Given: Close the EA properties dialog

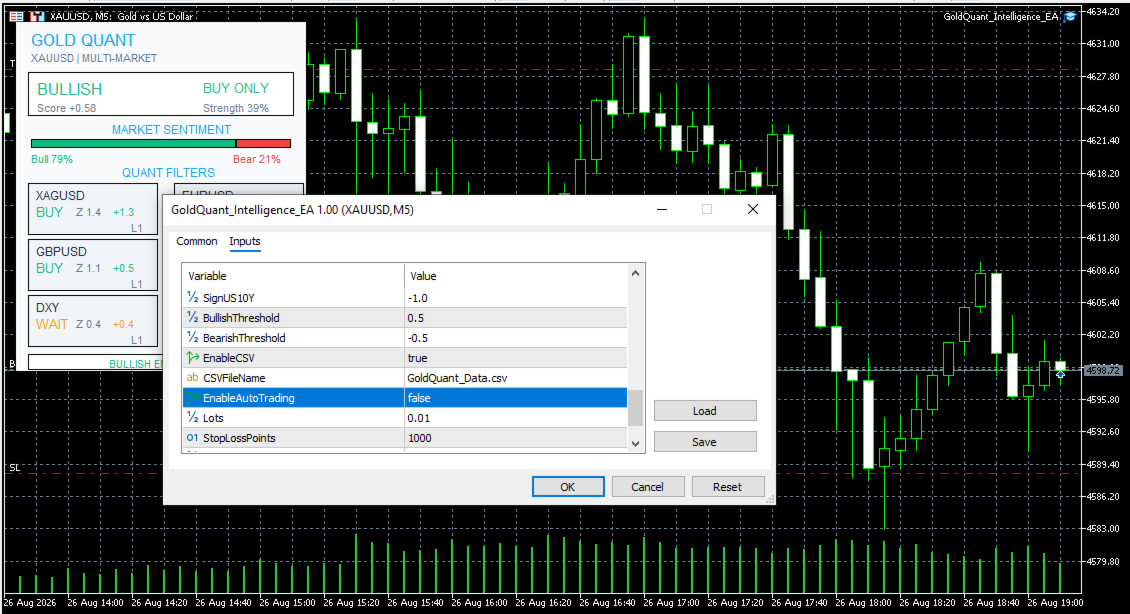Looking at the screenshot, I should pyautogui.click(x=753, y=209).
